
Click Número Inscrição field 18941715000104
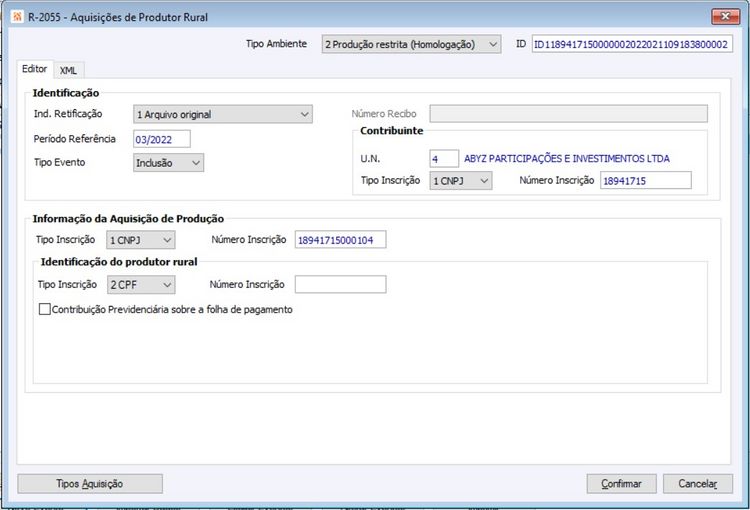tap(341, 240)
